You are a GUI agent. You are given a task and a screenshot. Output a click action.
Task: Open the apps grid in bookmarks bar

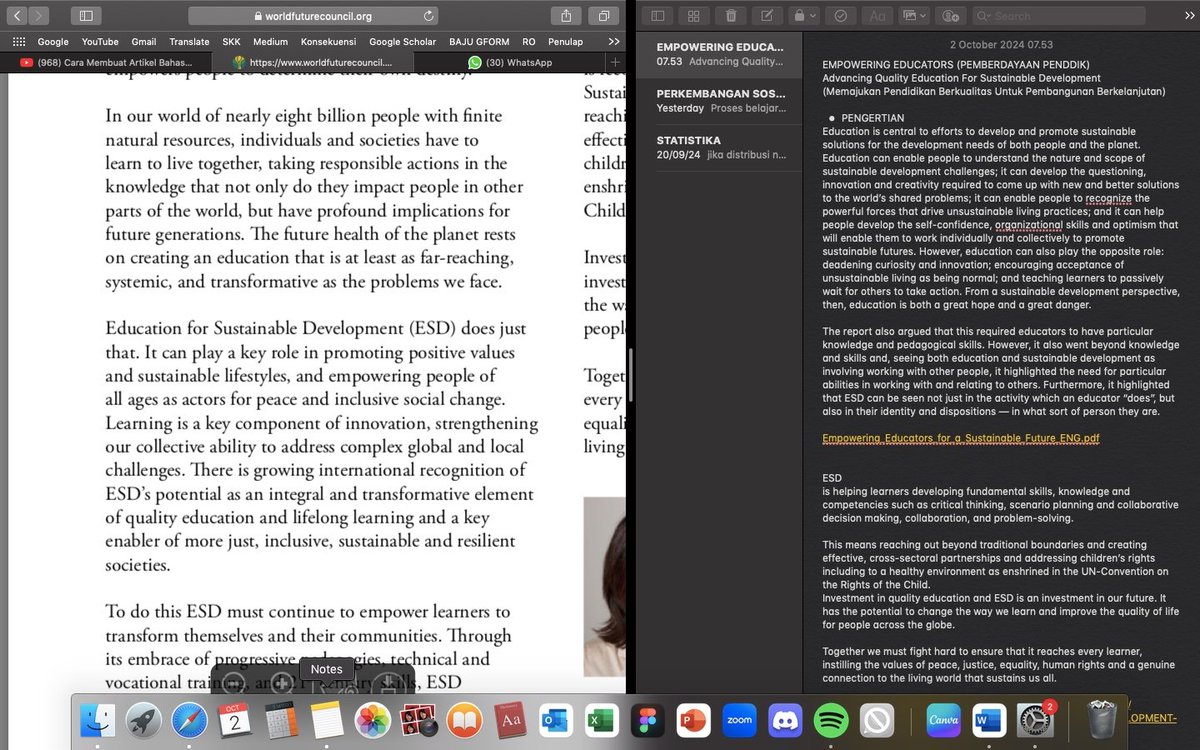click(19, 42)
